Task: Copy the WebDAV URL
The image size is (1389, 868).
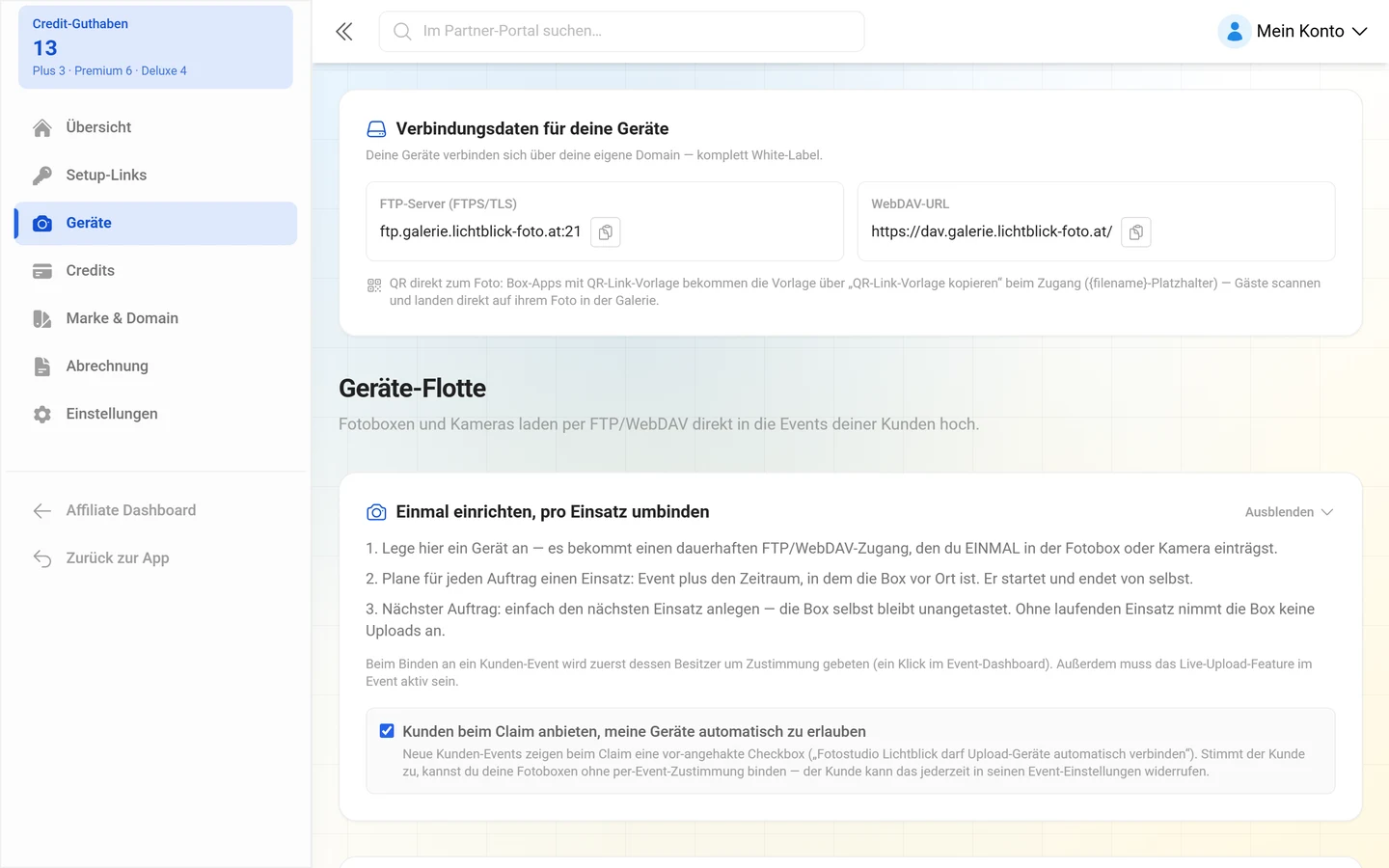Action: point(1136,232)
